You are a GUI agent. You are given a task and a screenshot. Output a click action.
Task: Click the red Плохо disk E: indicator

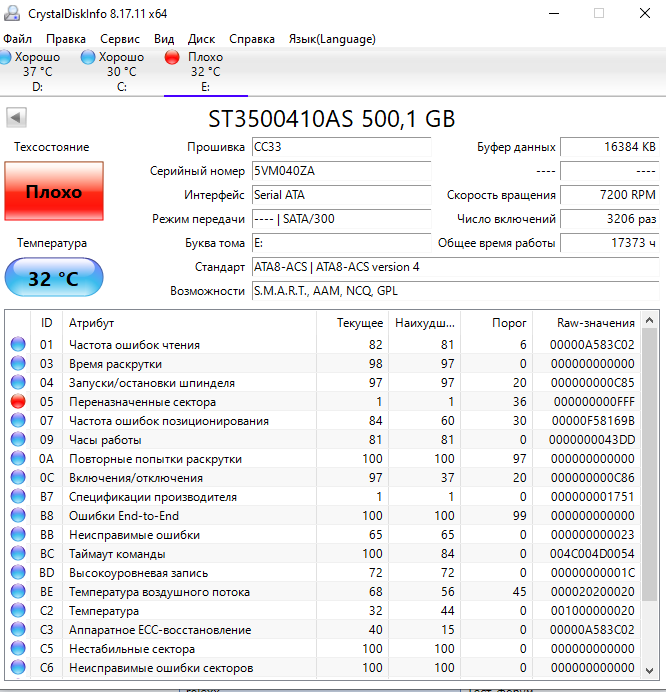172,59
